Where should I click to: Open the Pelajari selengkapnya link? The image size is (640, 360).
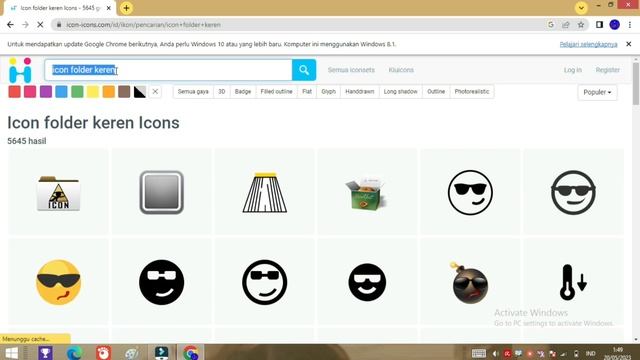588,44
